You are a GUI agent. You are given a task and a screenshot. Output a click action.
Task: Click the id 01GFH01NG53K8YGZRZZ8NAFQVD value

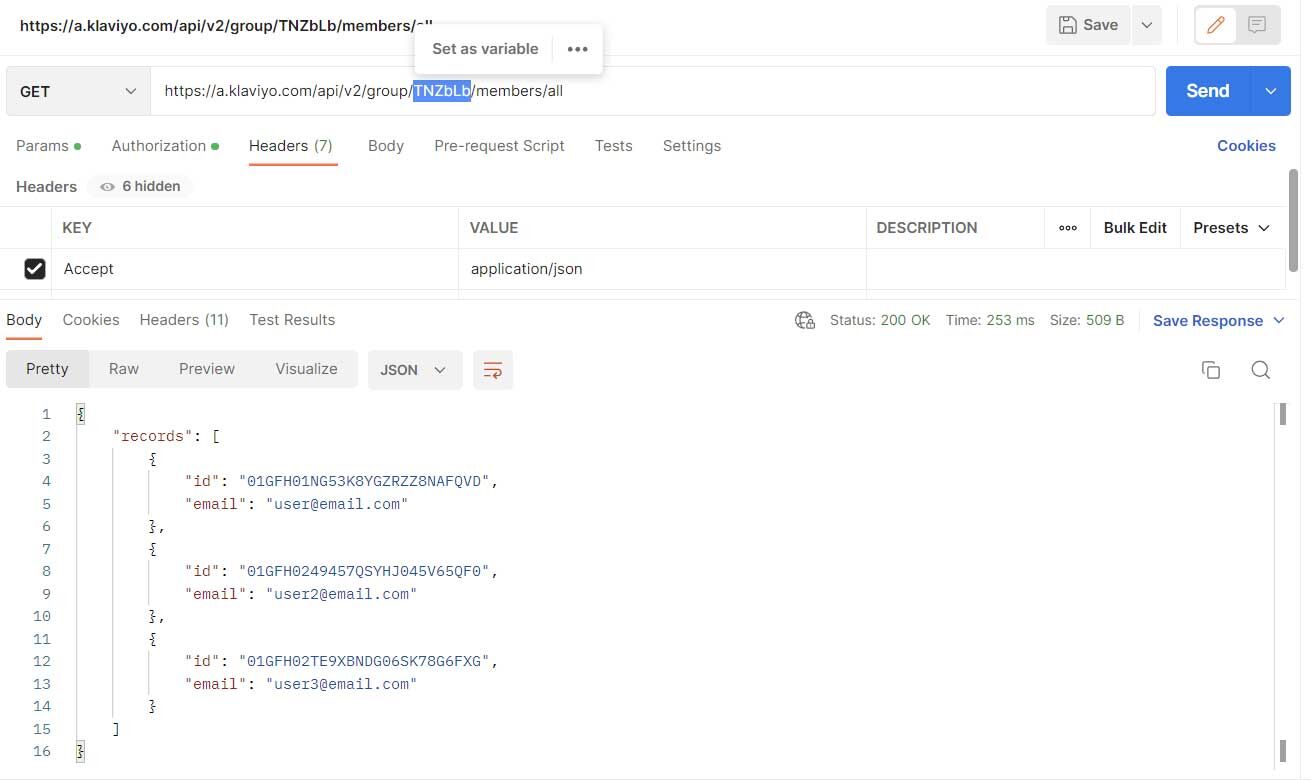point(364,481)
